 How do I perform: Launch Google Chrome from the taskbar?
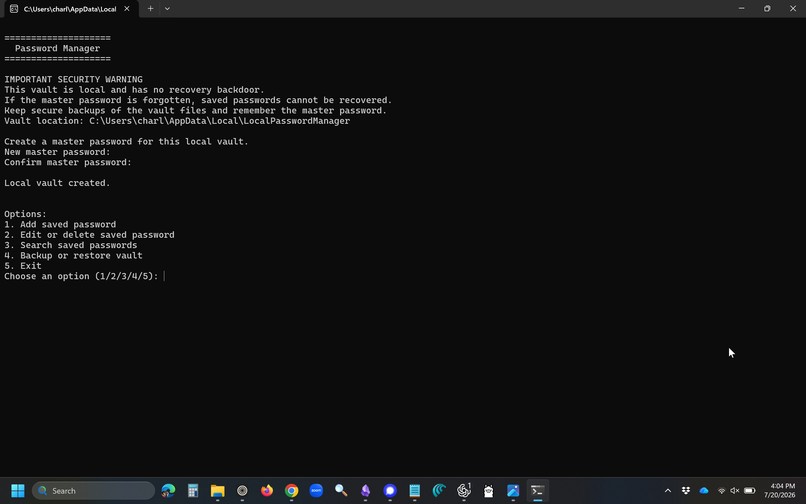(291, 491)
